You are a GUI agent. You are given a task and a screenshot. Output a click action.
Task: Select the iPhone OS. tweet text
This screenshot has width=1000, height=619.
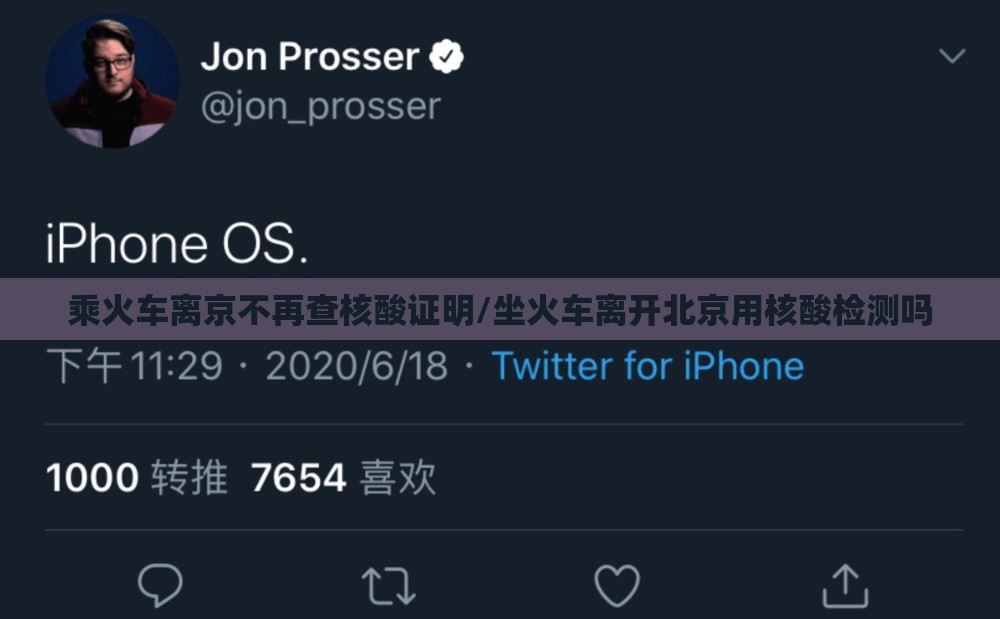tap(177, 244)
